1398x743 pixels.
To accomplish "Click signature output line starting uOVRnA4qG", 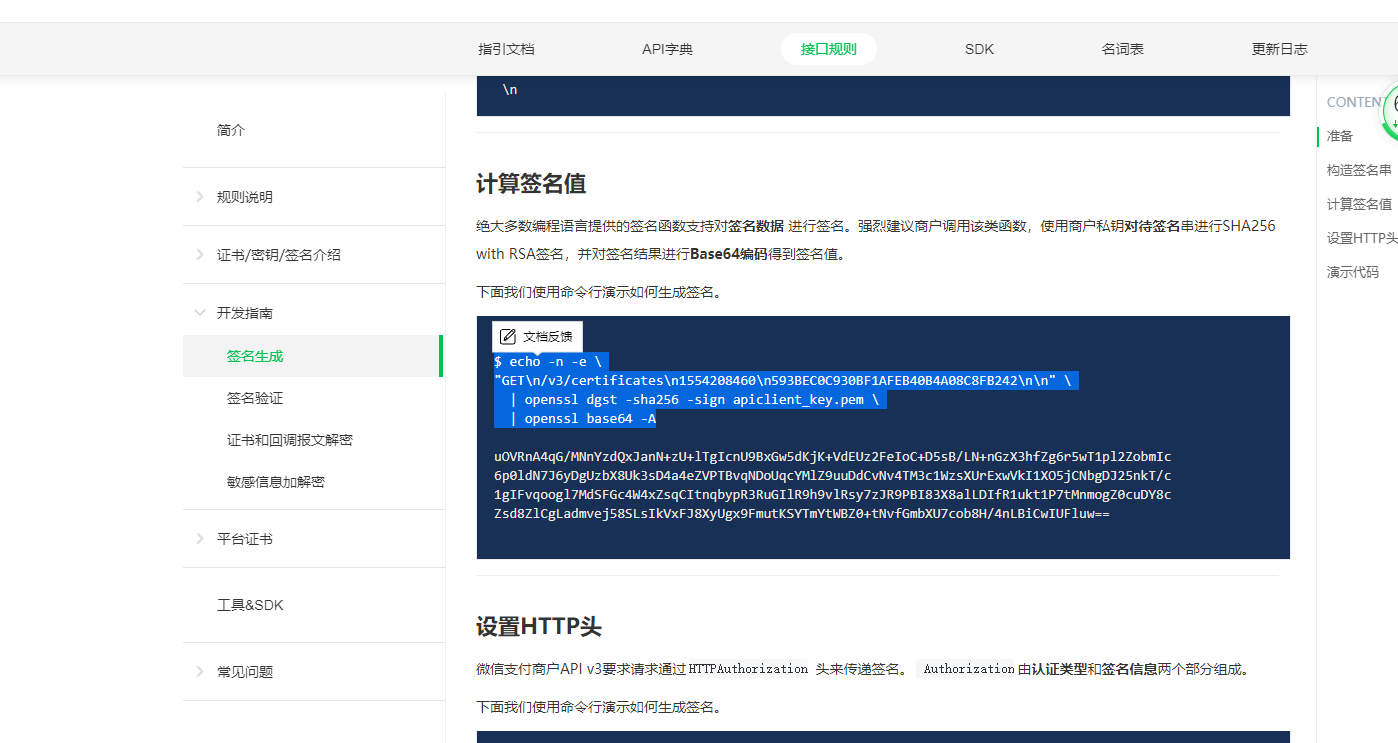I will pyautogui.click(x=833, y=457).
